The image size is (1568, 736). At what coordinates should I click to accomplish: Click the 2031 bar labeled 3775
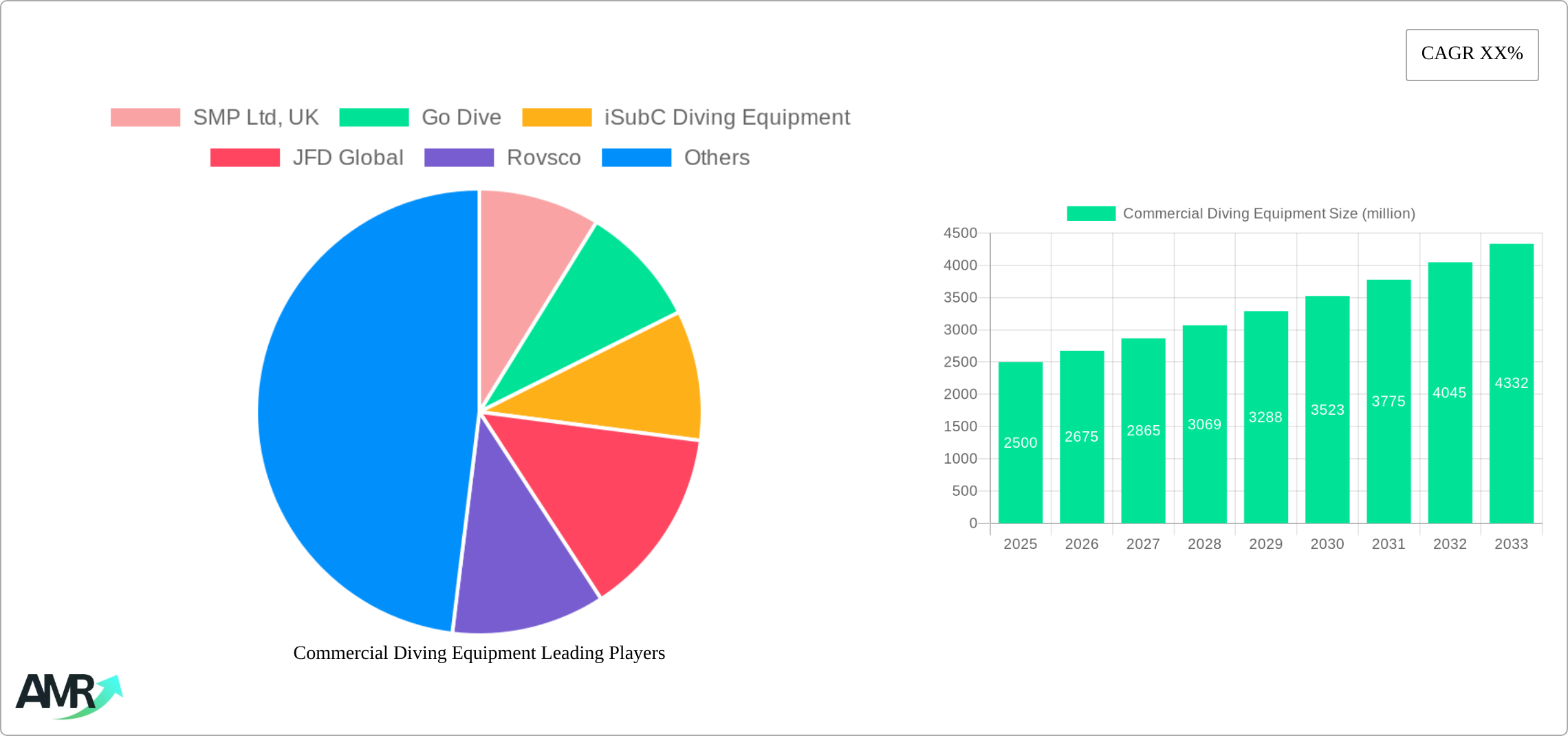[1389, 401]
